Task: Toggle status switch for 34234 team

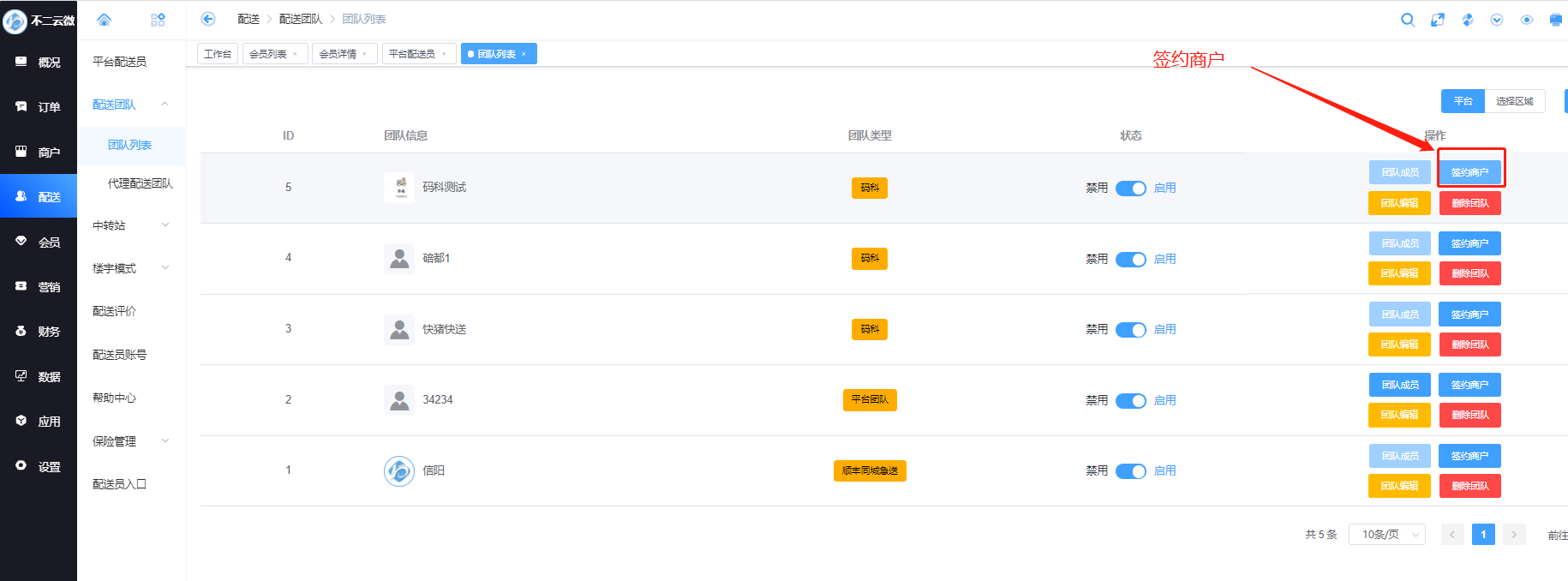Action: (x=1131, y=400)
